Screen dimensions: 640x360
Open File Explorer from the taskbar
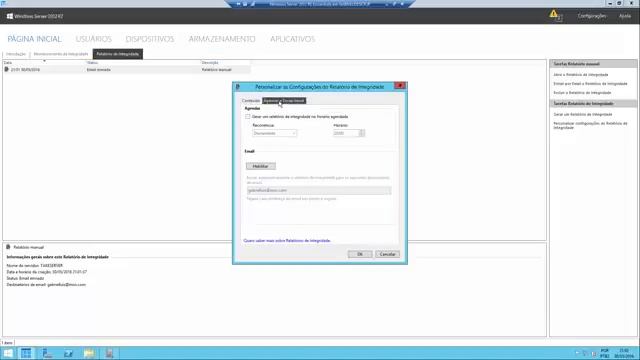coord(89,353)
